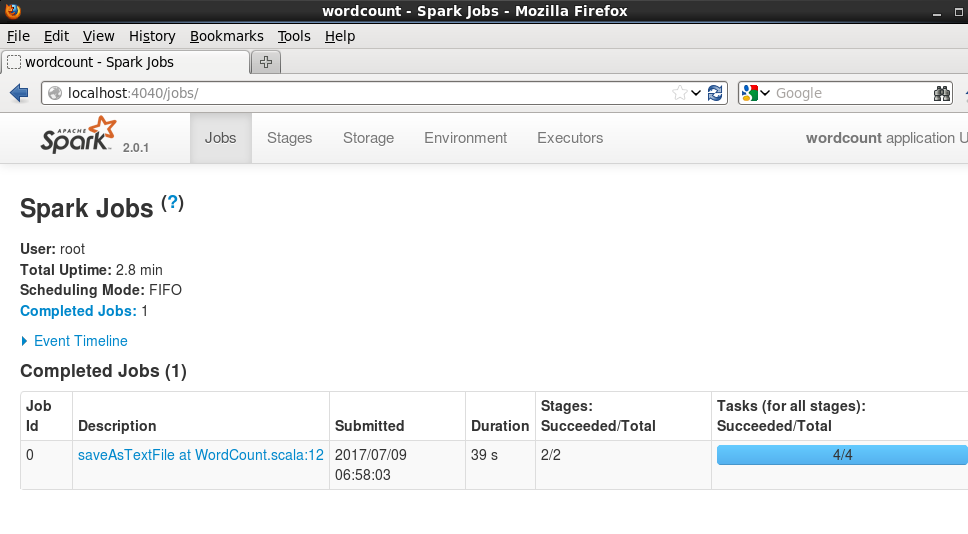The image size is (968, 534).
Task: Open the saveAsTextFile at WordCount.scala:12 job
Action: 201,455
